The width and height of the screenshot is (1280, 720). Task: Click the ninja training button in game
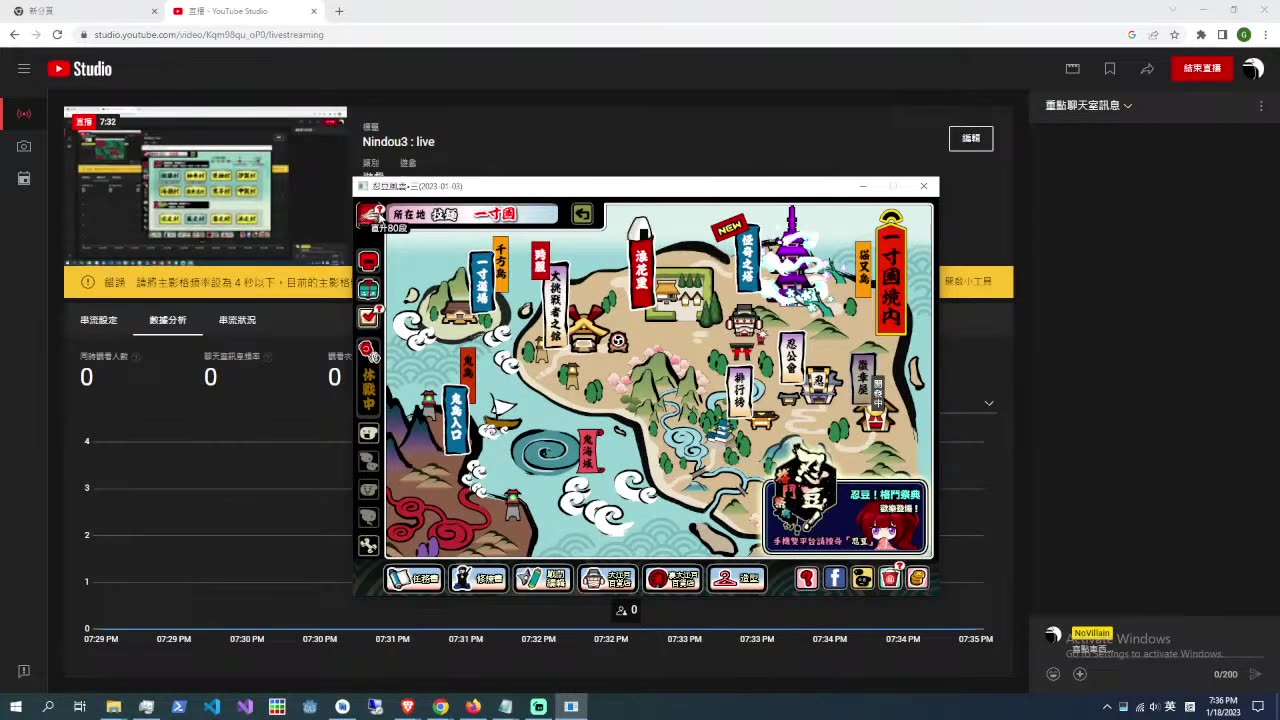pos(478,578)
